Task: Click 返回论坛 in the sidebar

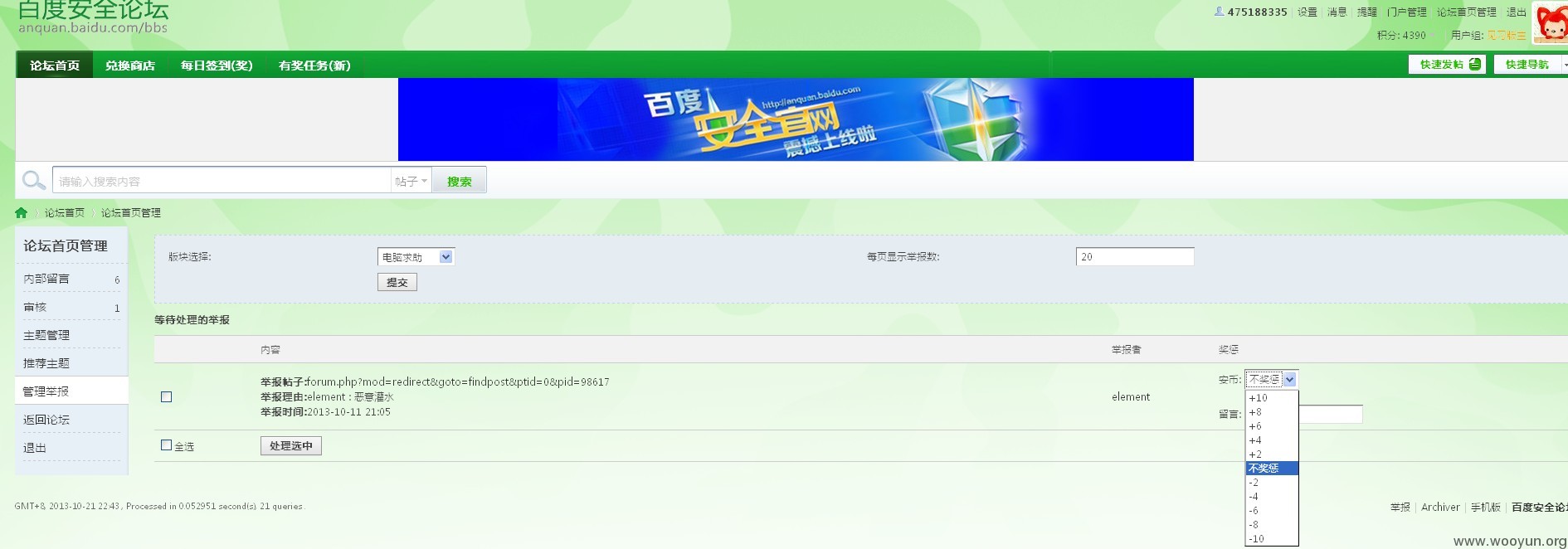Action: tap(71, 420)
